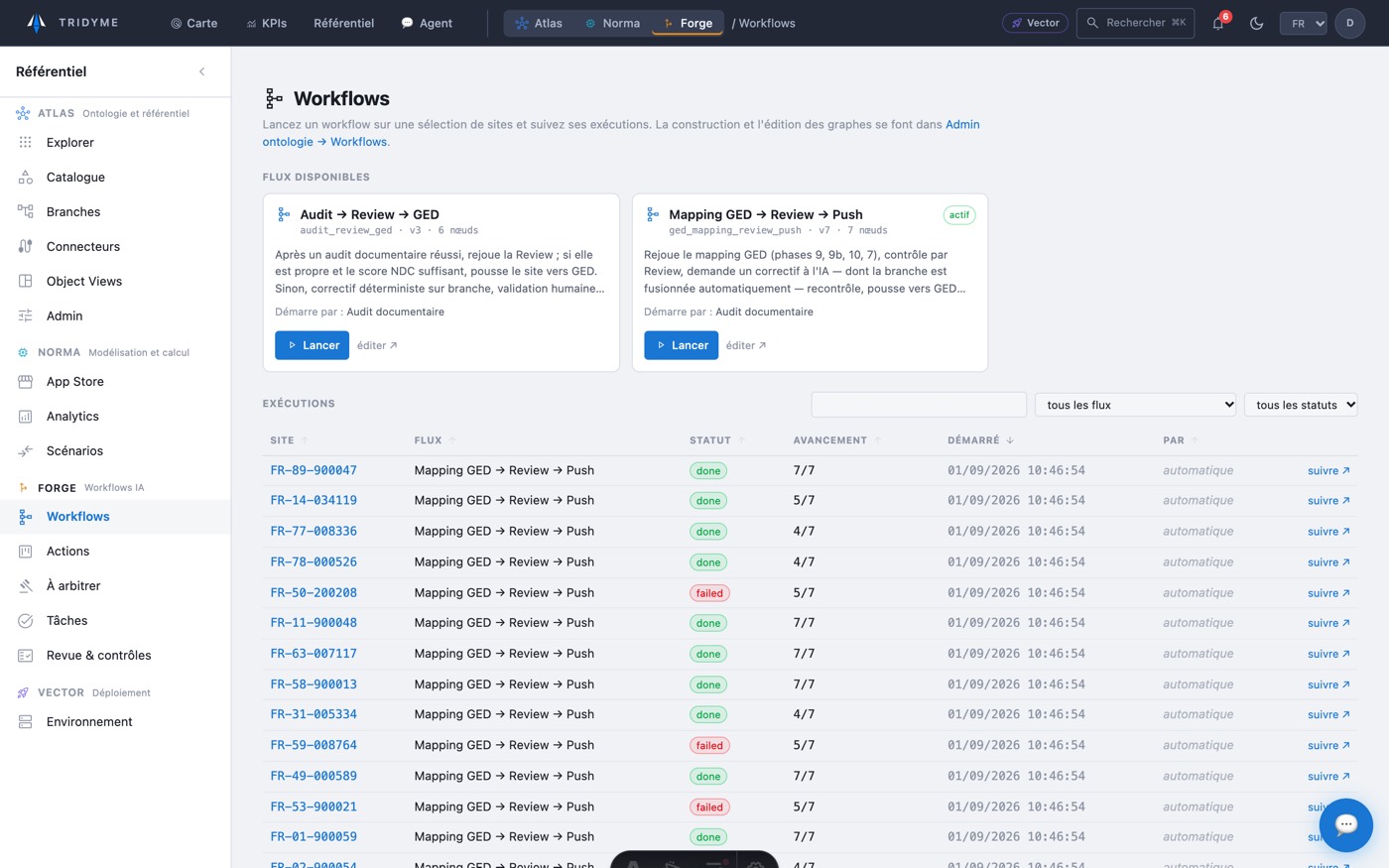Screen dimensions: 1389x868
Task: Follow the Admin ontologie → Workflows link
Action: pyautogui.click(x=621, y=133)
